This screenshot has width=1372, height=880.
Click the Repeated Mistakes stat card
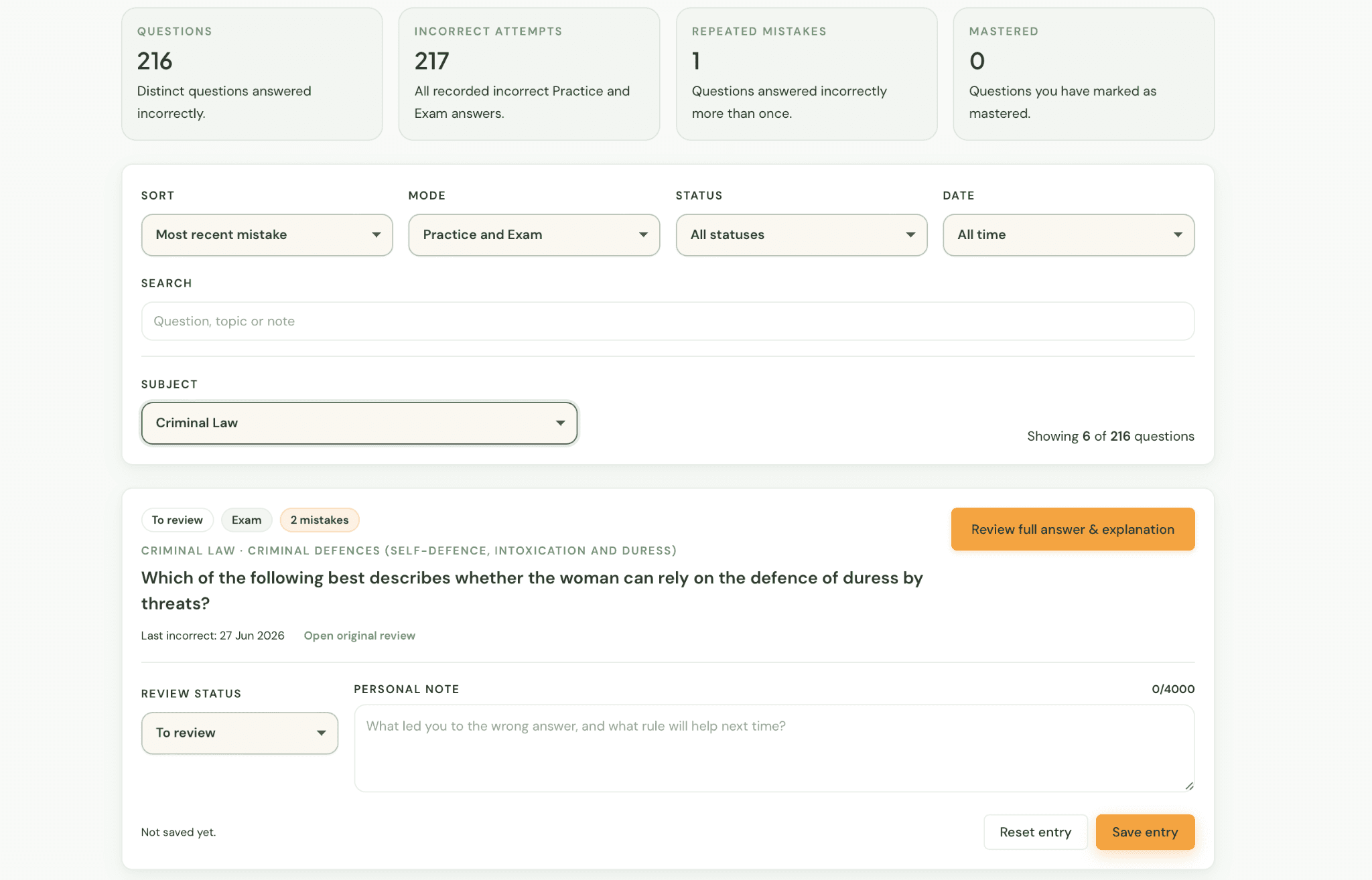807,74
